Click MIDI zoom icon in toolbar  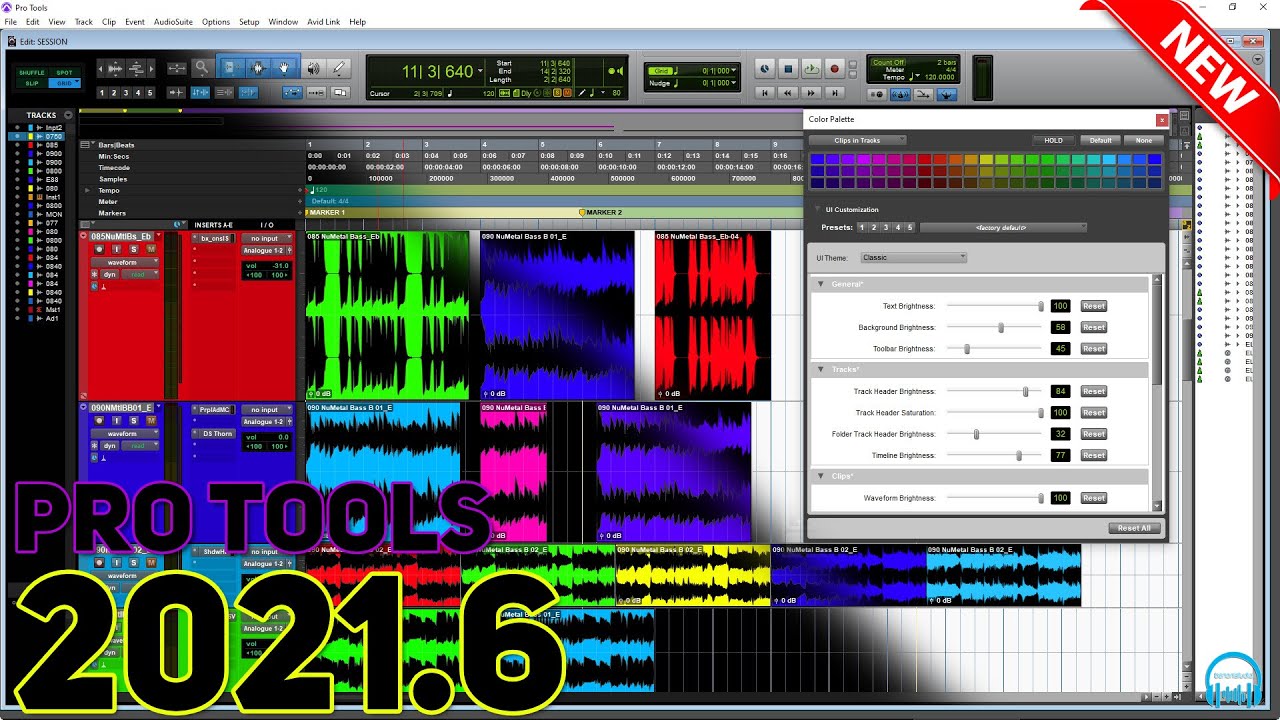[x=136, y=68]
